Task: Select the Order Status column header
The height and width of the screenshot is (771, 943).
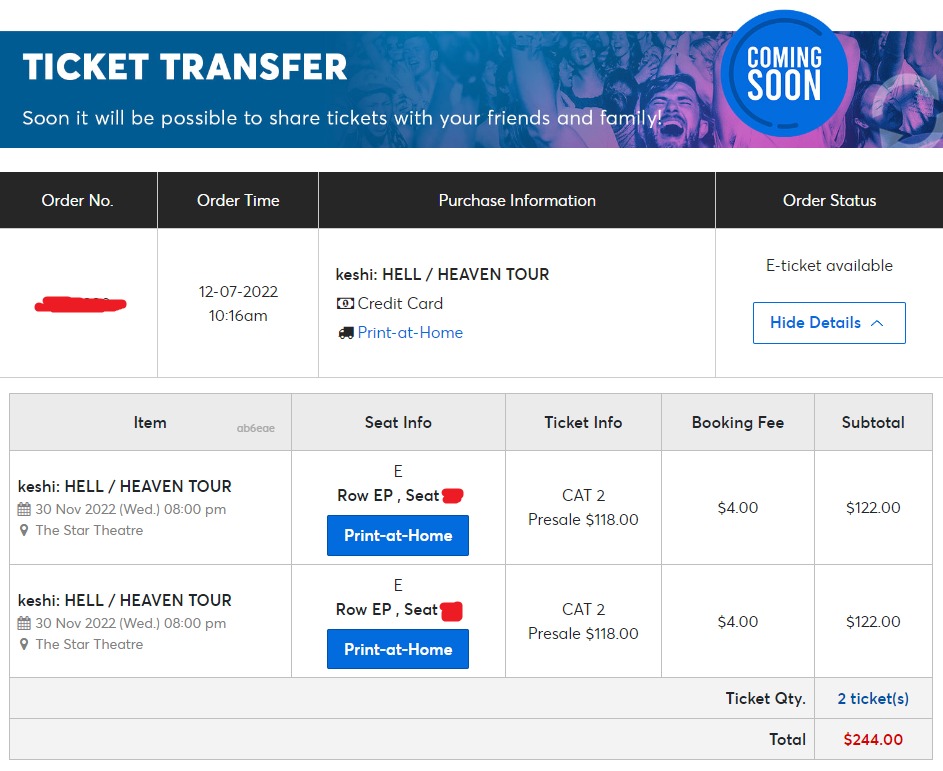Action: [829, 199]
